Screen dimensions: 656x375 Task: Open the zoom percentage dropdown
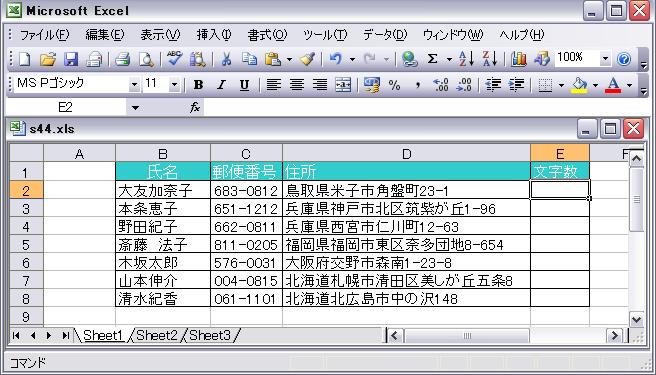pyautogui.click(x=605, y=59)
